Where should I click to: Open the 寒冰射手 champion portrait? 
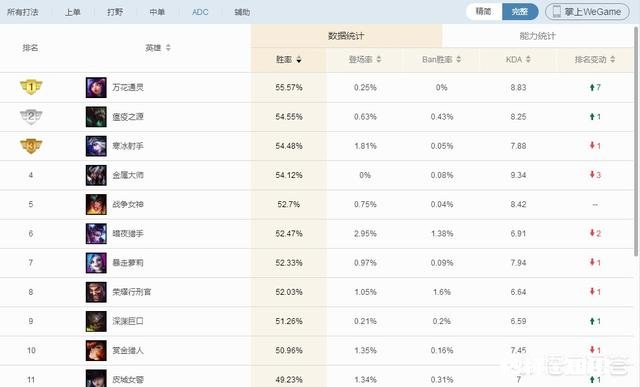point(96,146)
